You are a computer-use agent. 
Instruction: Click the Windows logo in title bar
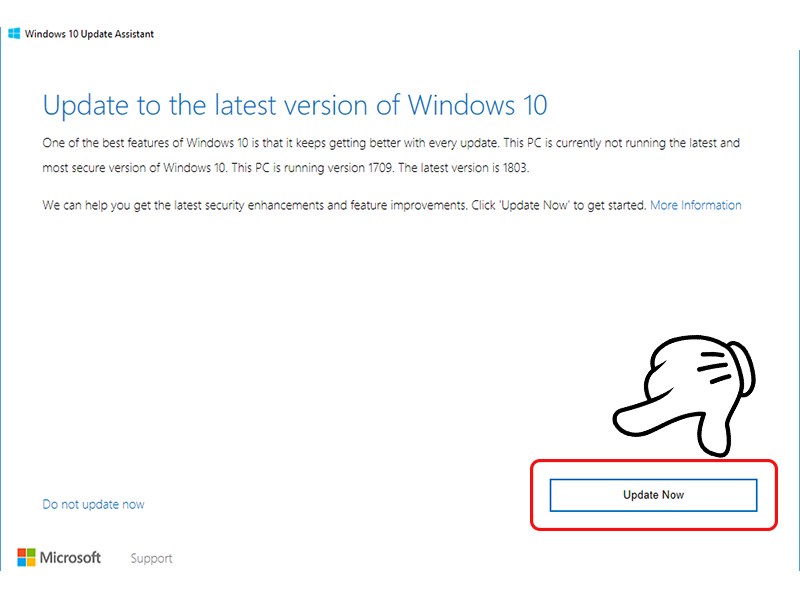(14, 34)
